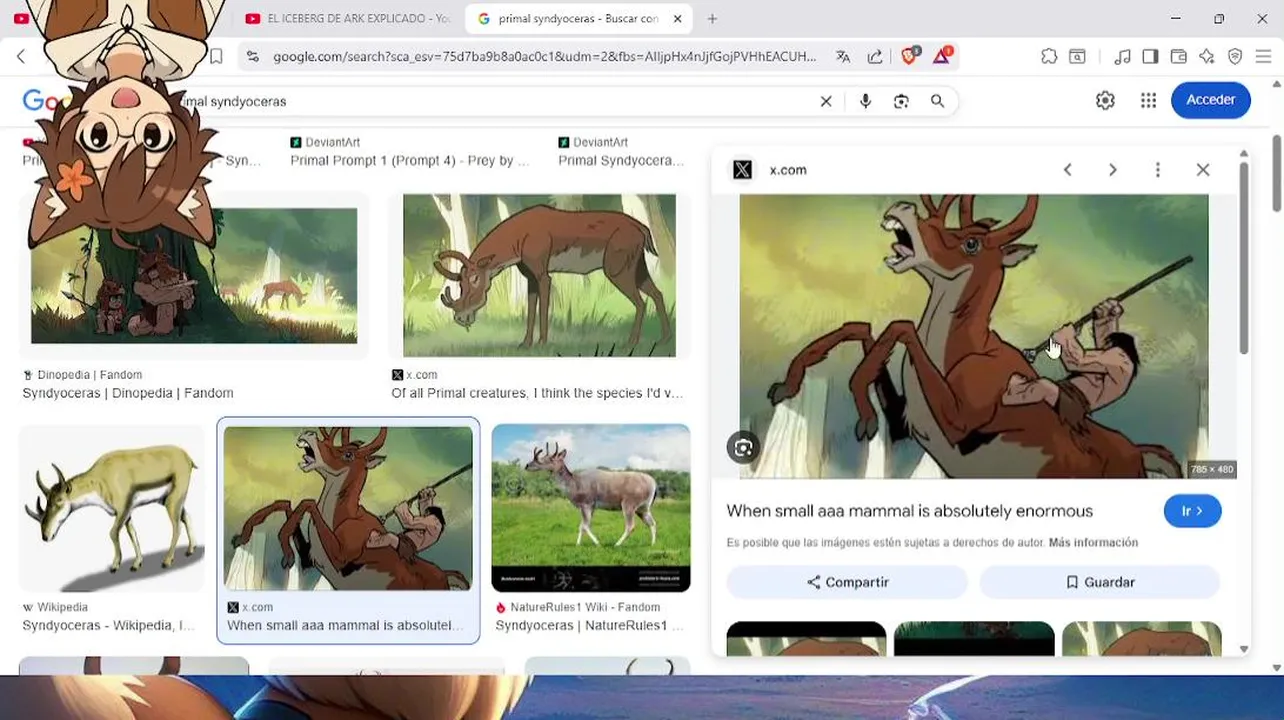This screenshot has width=1284, height=720.
Task: Click the translate page icon
Action: [843, 57]
